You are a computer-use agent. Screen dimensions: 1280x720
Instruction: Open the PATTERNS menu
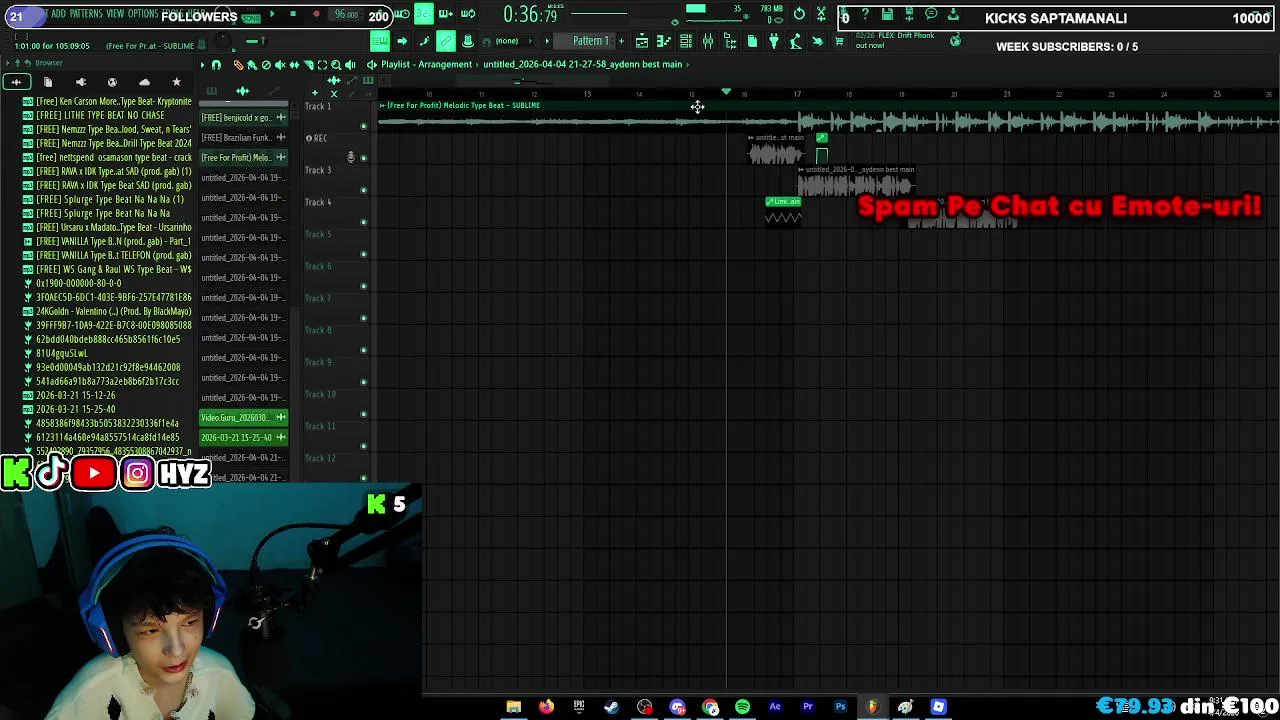86,14
